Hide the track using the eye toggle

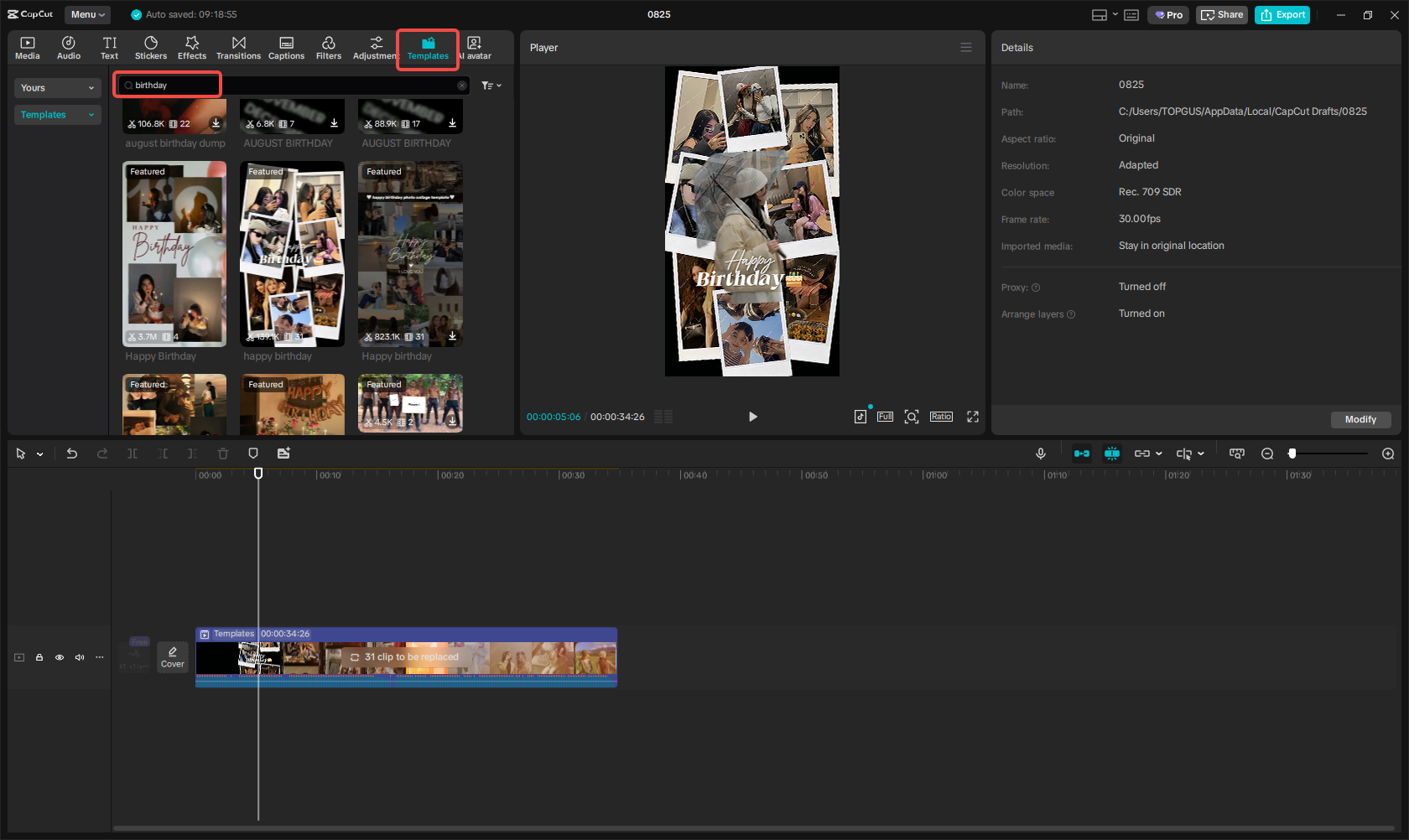click(59, 657)
